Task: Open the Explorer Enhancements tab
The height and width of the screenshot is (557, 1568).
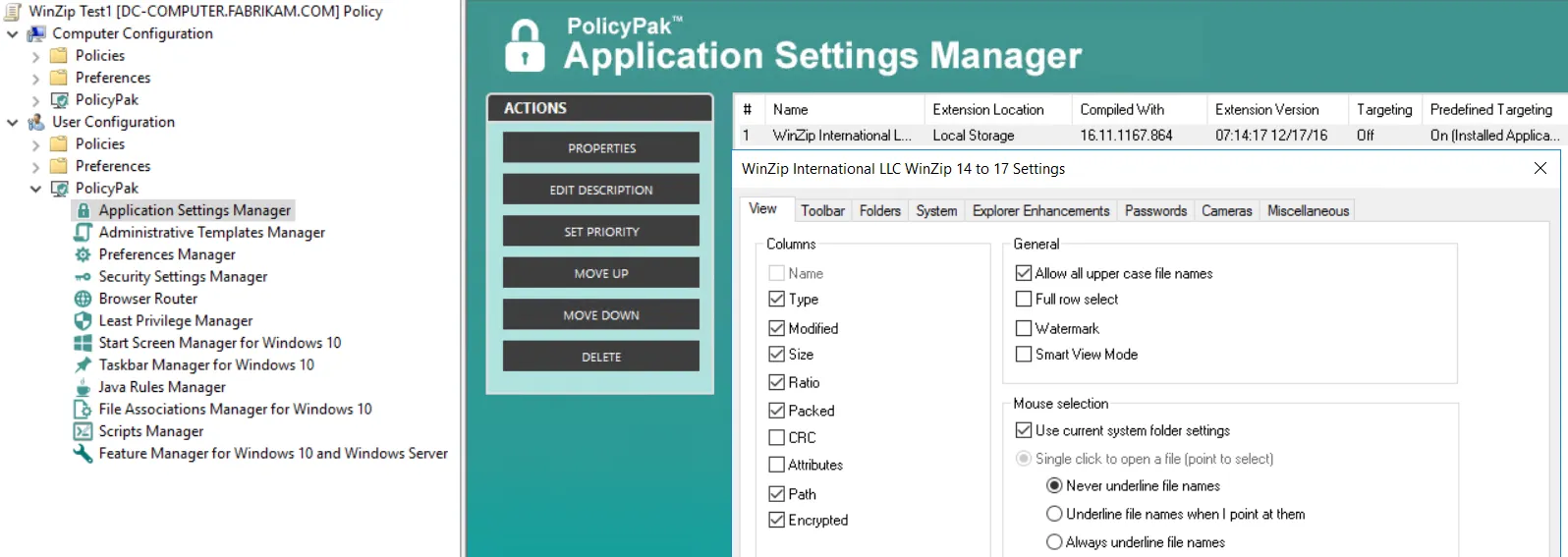Action: pos(1040,210)
